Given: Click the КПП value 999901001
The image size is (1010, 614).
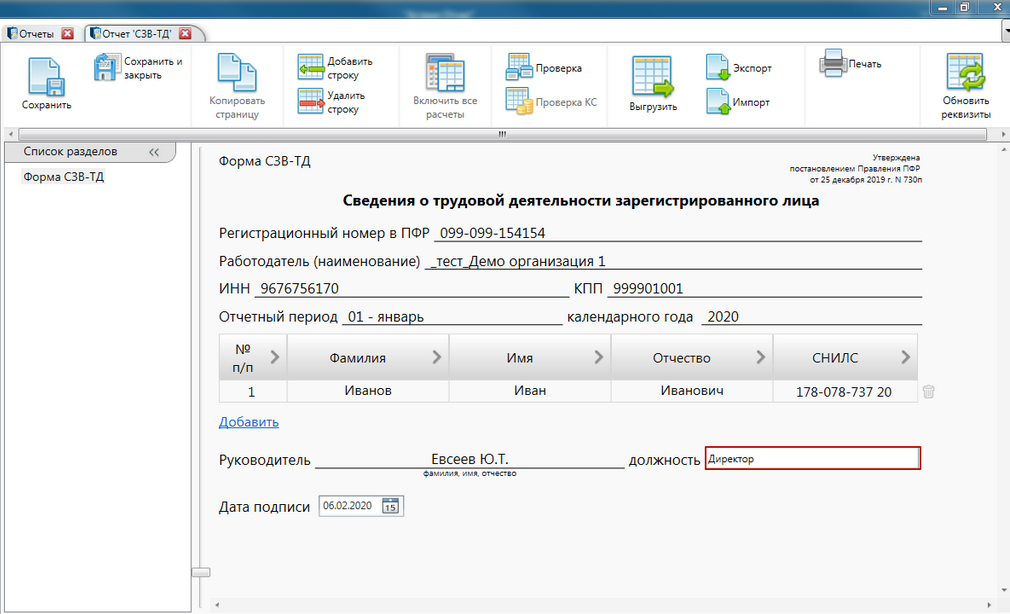Looking at the screenshot, I should pos(765,288).
